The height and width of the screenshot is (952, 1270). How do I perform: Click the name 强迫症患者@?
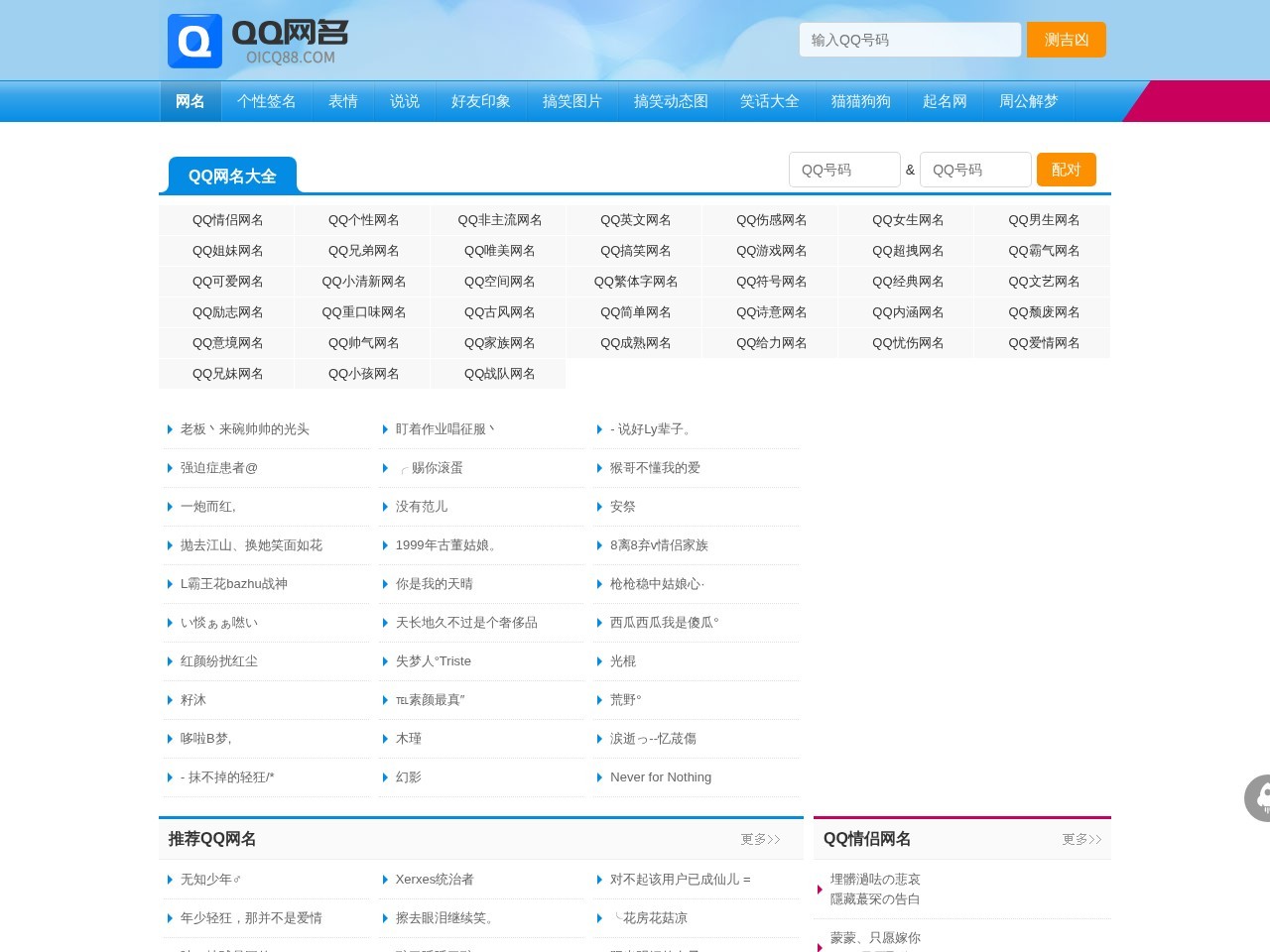pos(219,468)
